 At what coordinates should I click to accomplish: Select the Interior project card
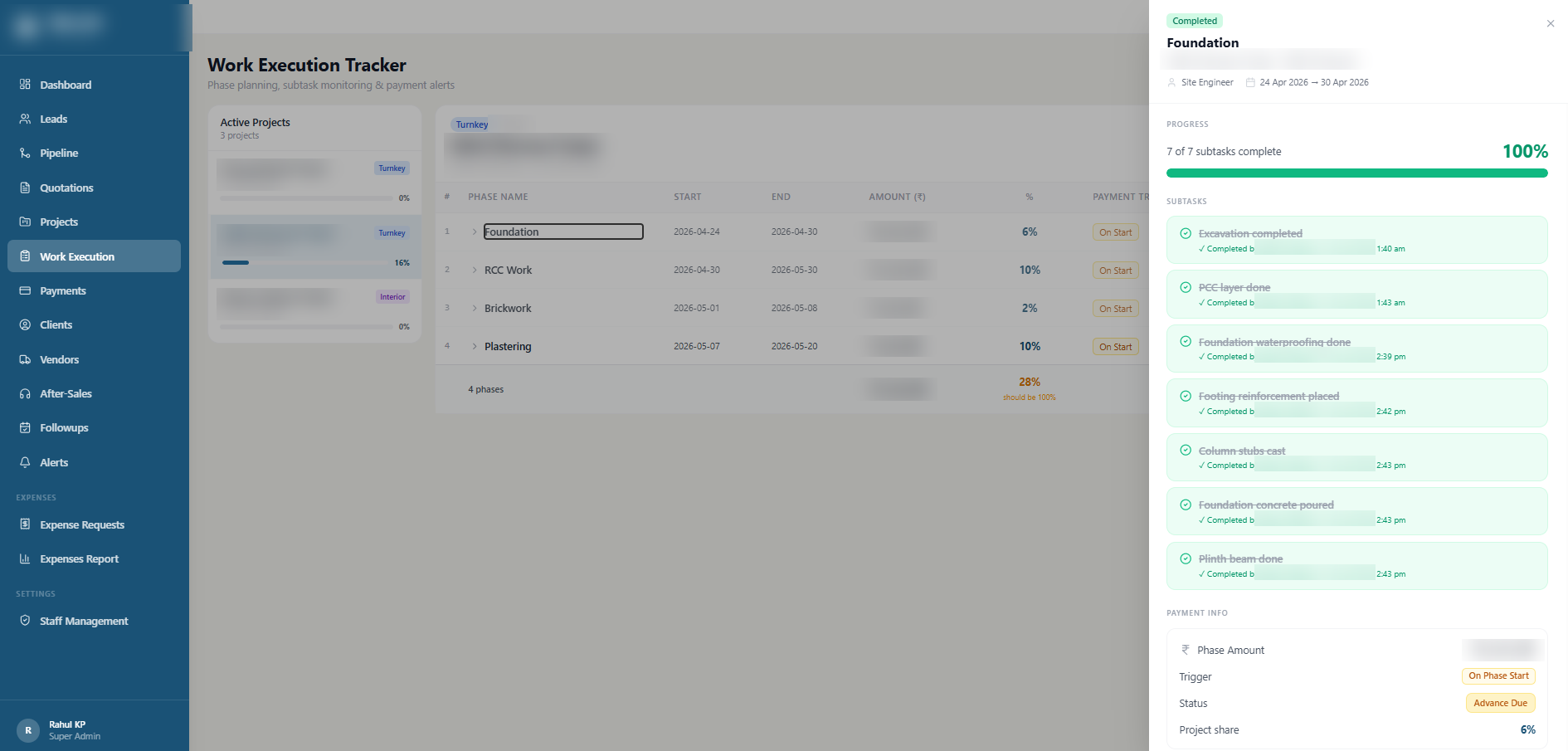pyautogui.click(x=314, y=310)
